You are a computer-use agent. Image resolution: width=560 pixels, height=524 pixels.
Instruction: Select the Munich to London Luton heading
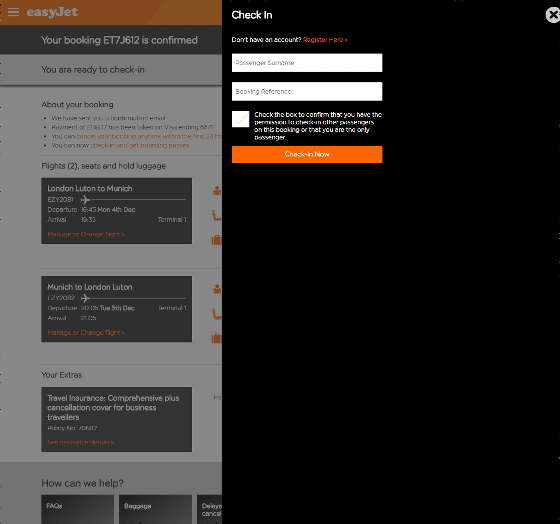[x=90, y=287]
